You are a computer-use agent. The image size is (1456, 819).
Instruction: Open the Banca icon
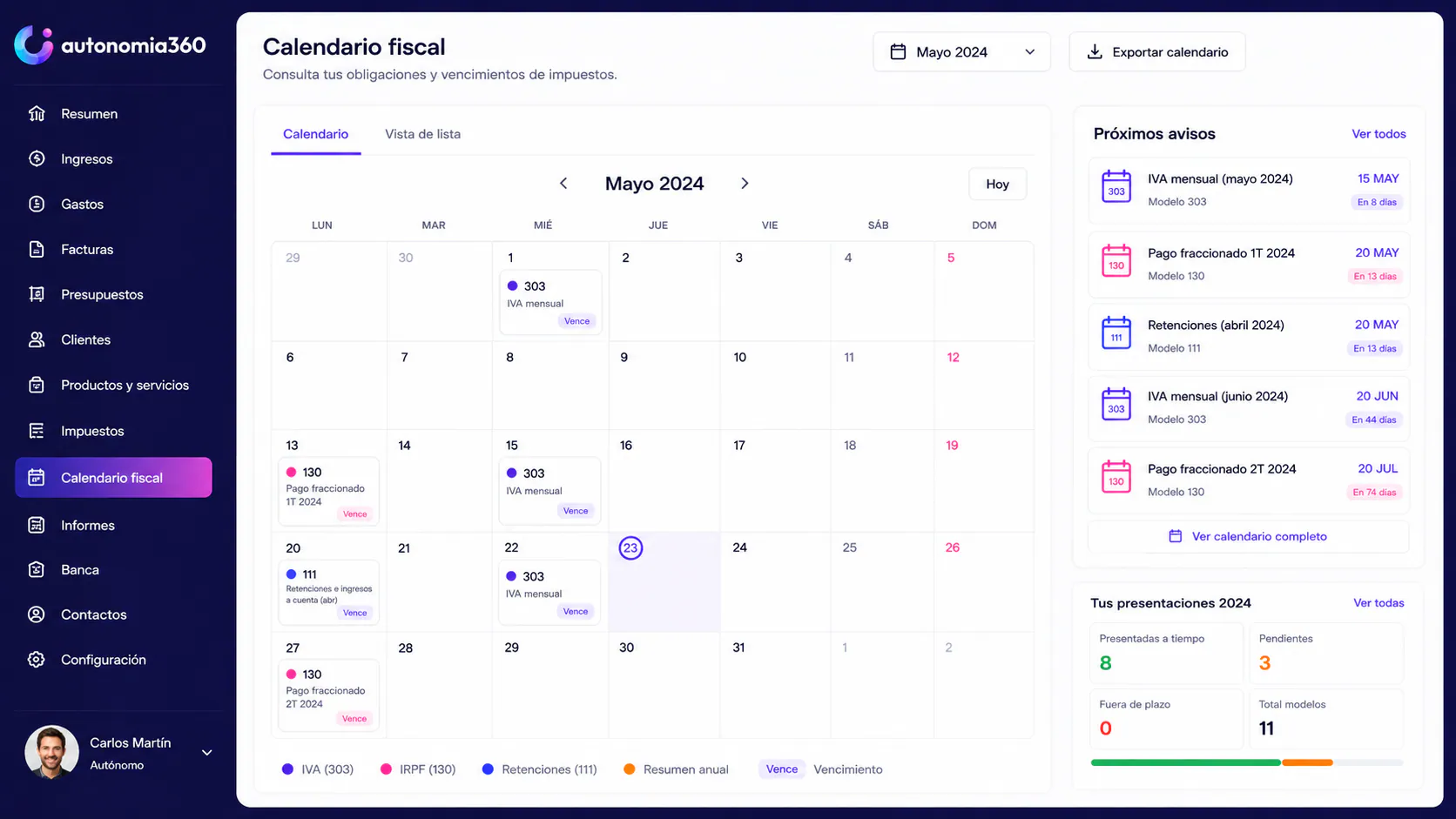37,569
